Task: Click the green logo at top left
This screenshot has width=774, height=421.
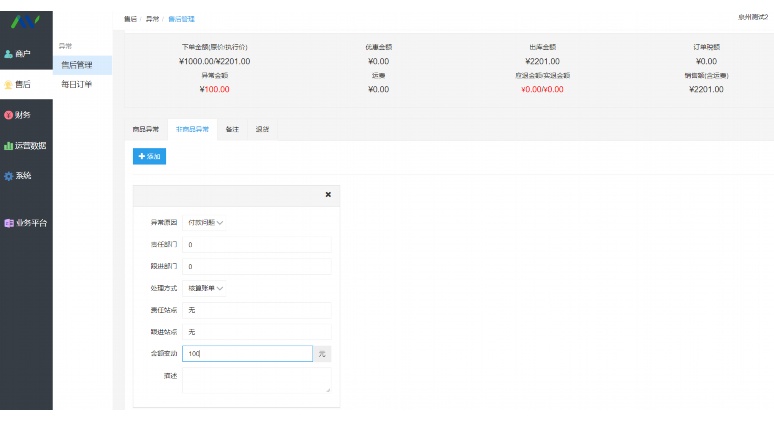Action: (x=25, y=21)
